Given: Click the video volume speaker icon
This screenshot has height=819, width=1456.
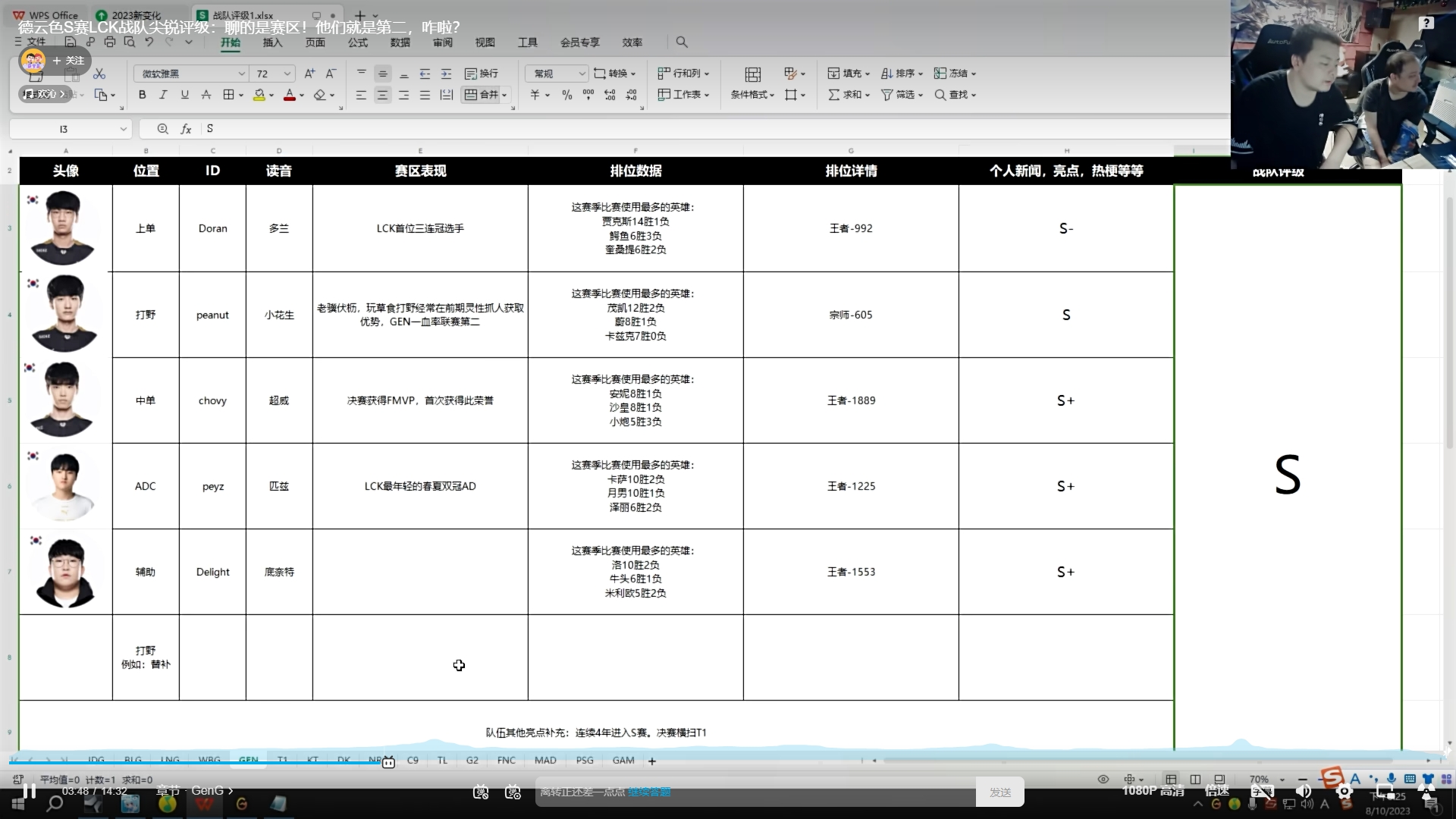Looking at the screenshot, I should 1304,792.
